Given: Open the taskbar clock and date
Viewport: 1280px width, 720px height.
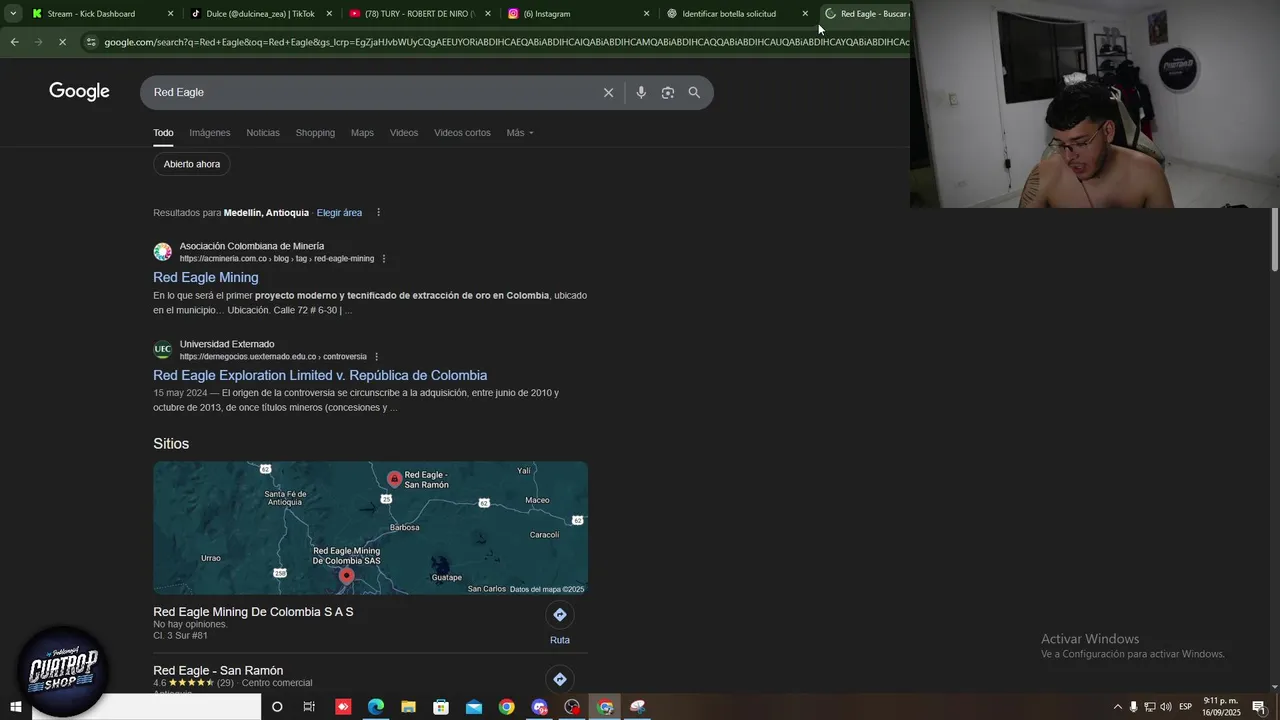Looking at the screenshot, I should [x=1221, y=707].
